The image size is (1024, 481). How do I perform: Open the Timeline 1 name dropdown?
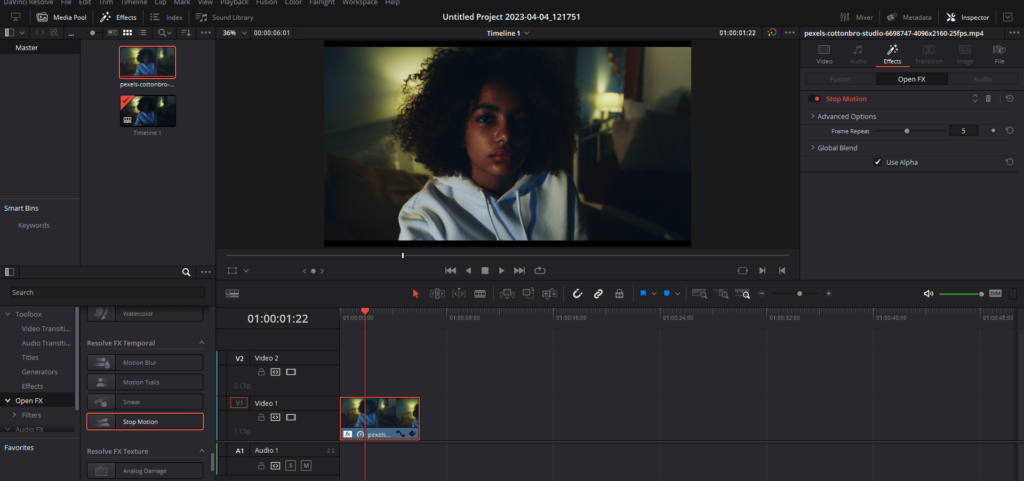(x=507, y=33)
